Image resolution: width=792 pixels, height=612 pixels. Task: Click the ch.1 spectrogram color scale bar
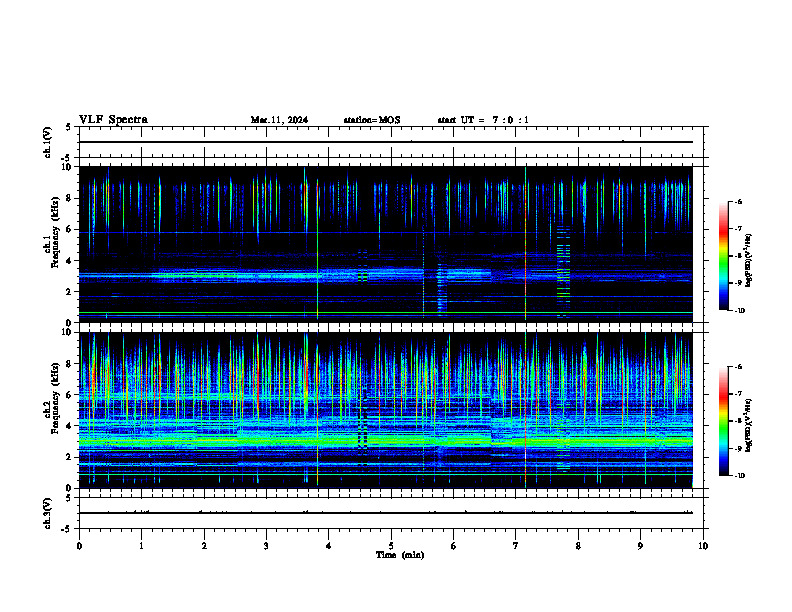tap(723, 256)
